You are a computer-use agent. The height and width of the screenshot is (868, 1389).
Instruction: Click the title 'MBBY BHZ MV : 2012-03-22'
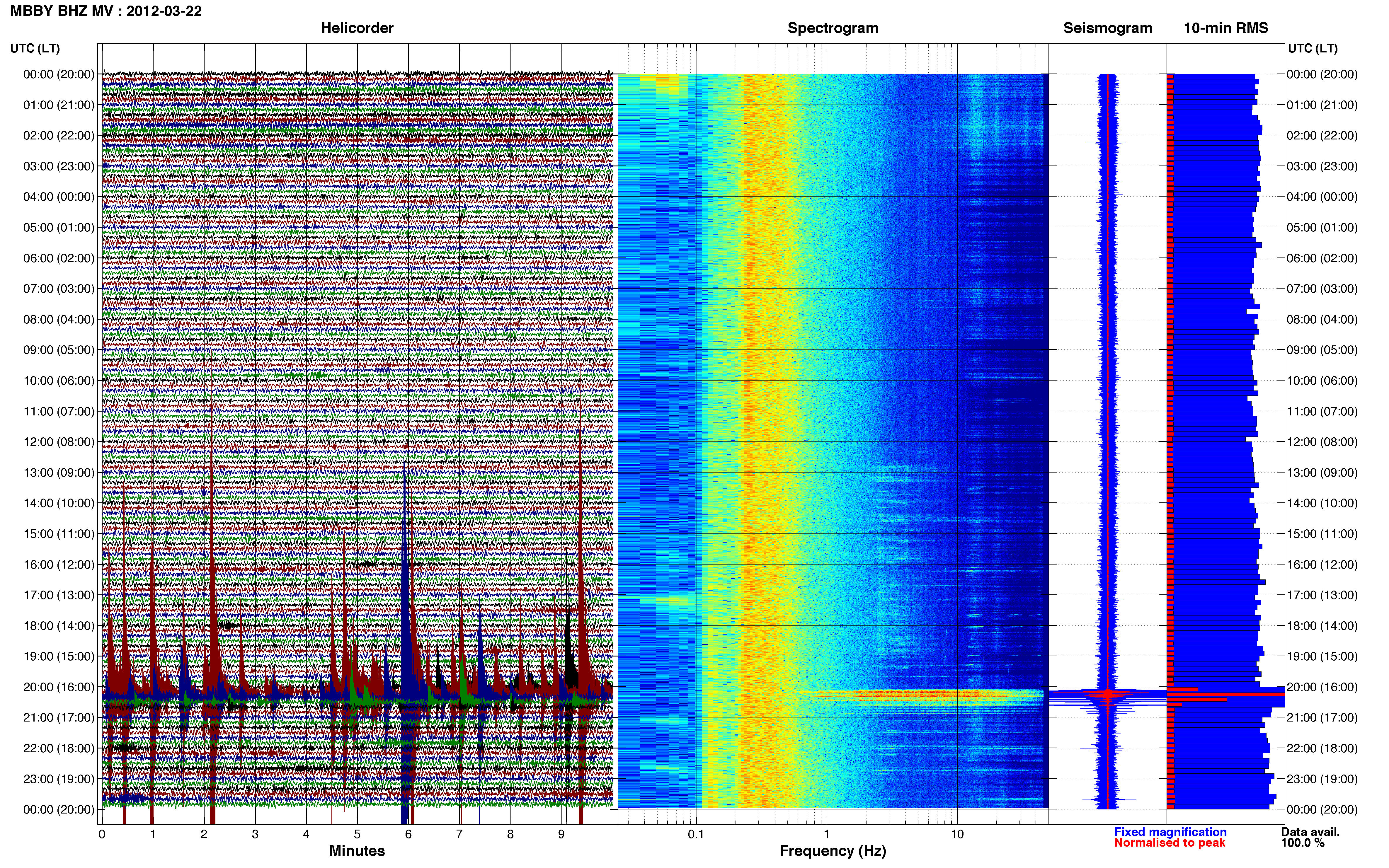(x=106, y=11)
